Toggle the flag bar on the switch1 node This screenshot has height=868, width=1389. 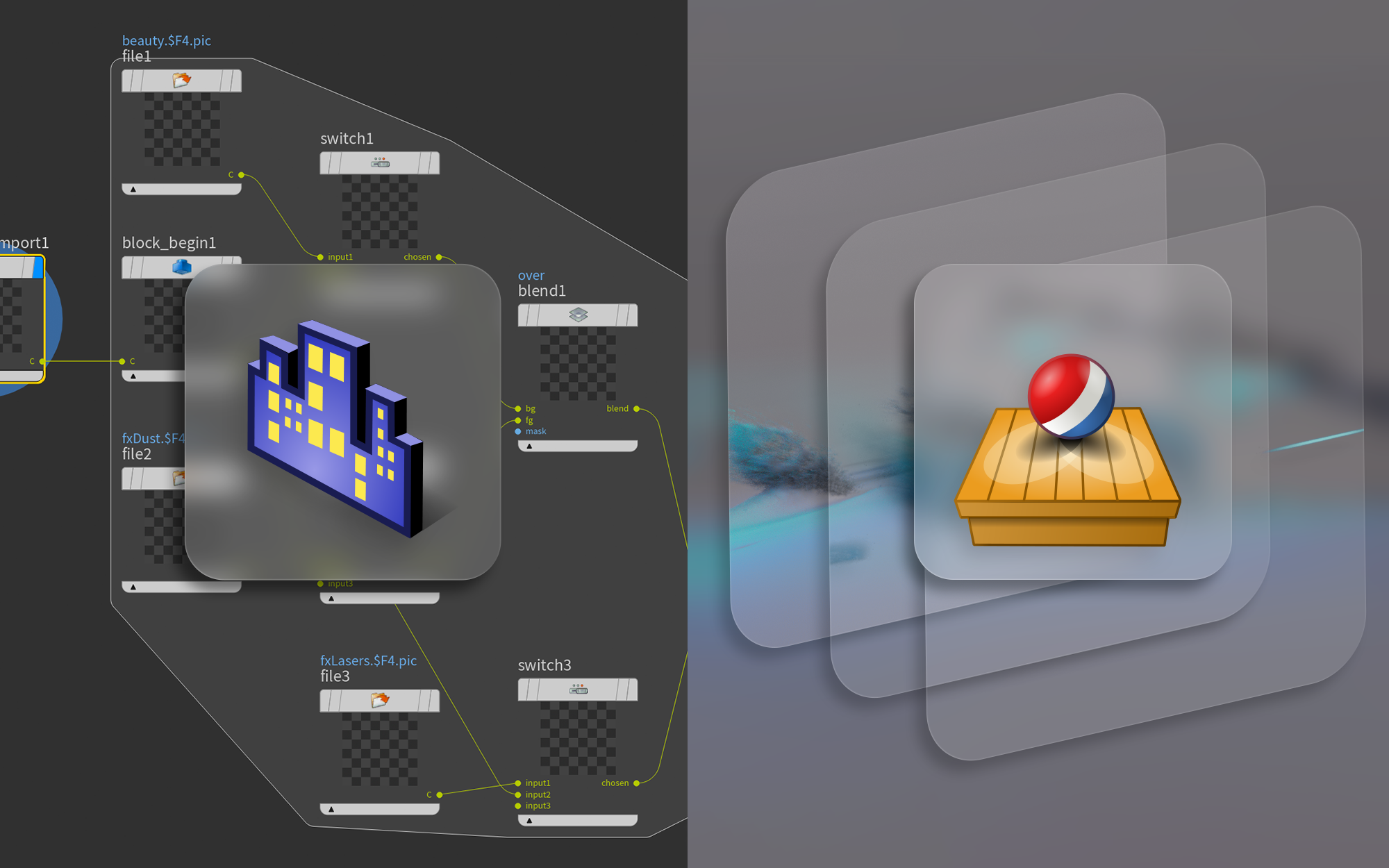point(326,162)
